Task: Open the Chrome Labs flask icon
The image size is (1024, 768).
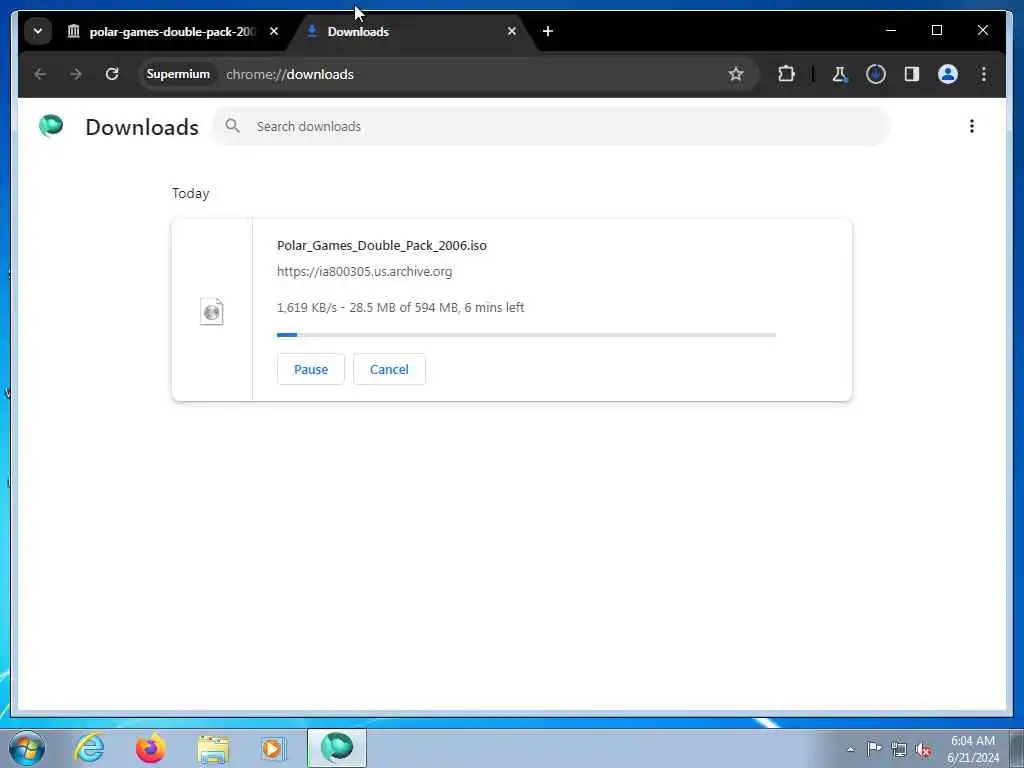Action: pyautogui.click(x=840, y=74)
